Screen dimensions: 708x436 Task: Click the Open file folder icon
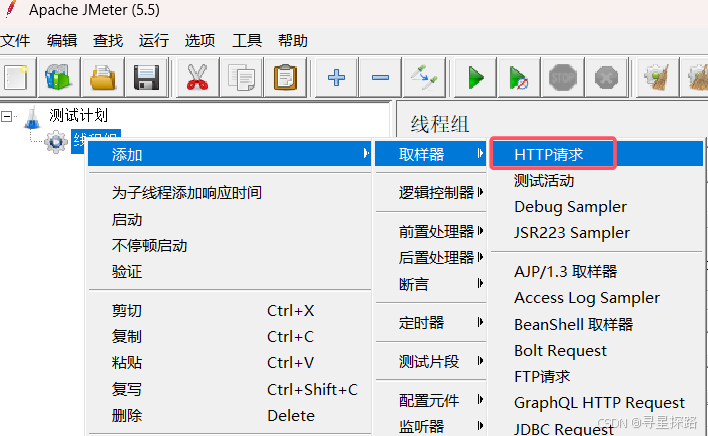102,78
